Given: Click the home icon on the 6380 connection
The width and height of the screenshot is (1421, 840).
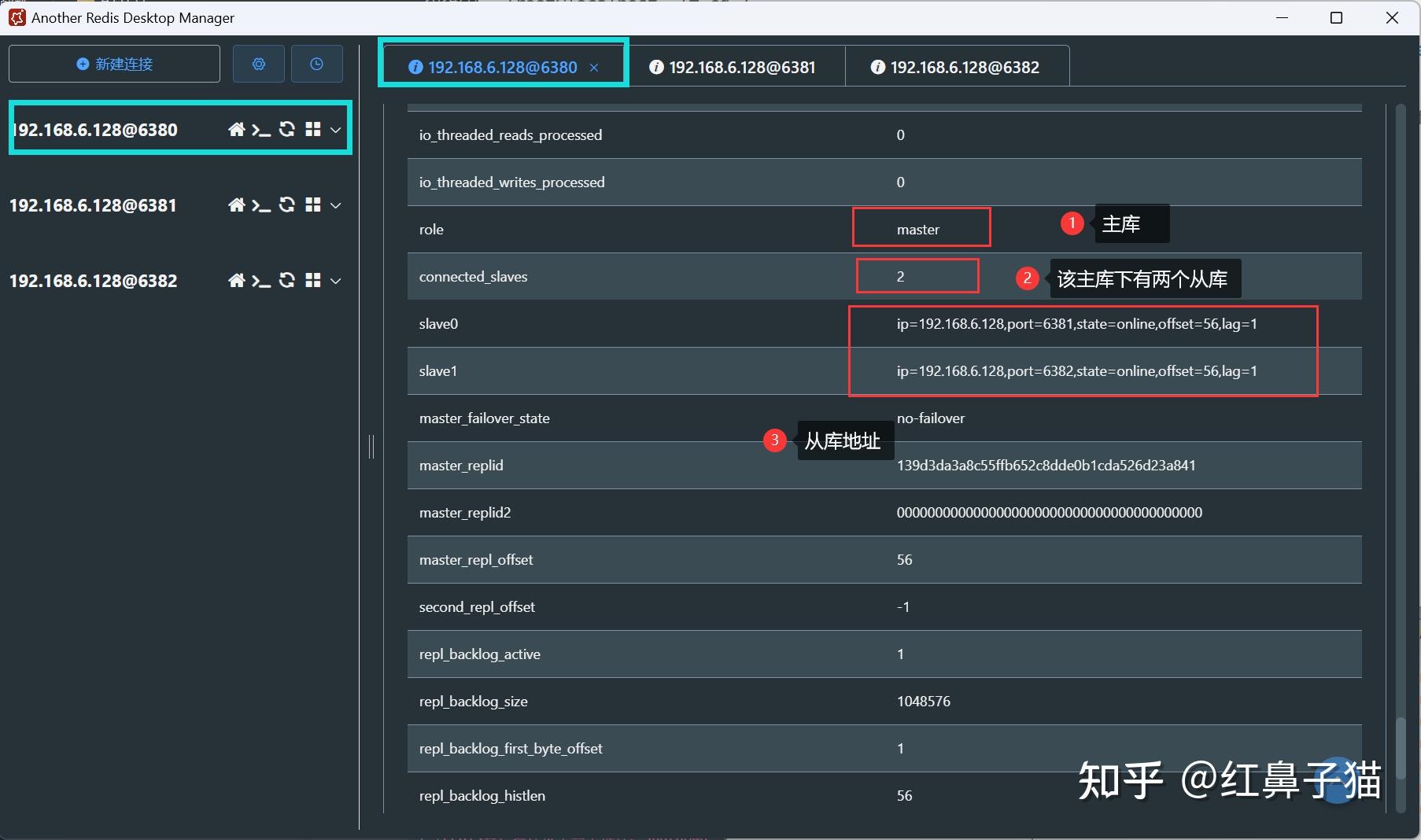Looking at the screenshot, I should click(x=238, y=129).
